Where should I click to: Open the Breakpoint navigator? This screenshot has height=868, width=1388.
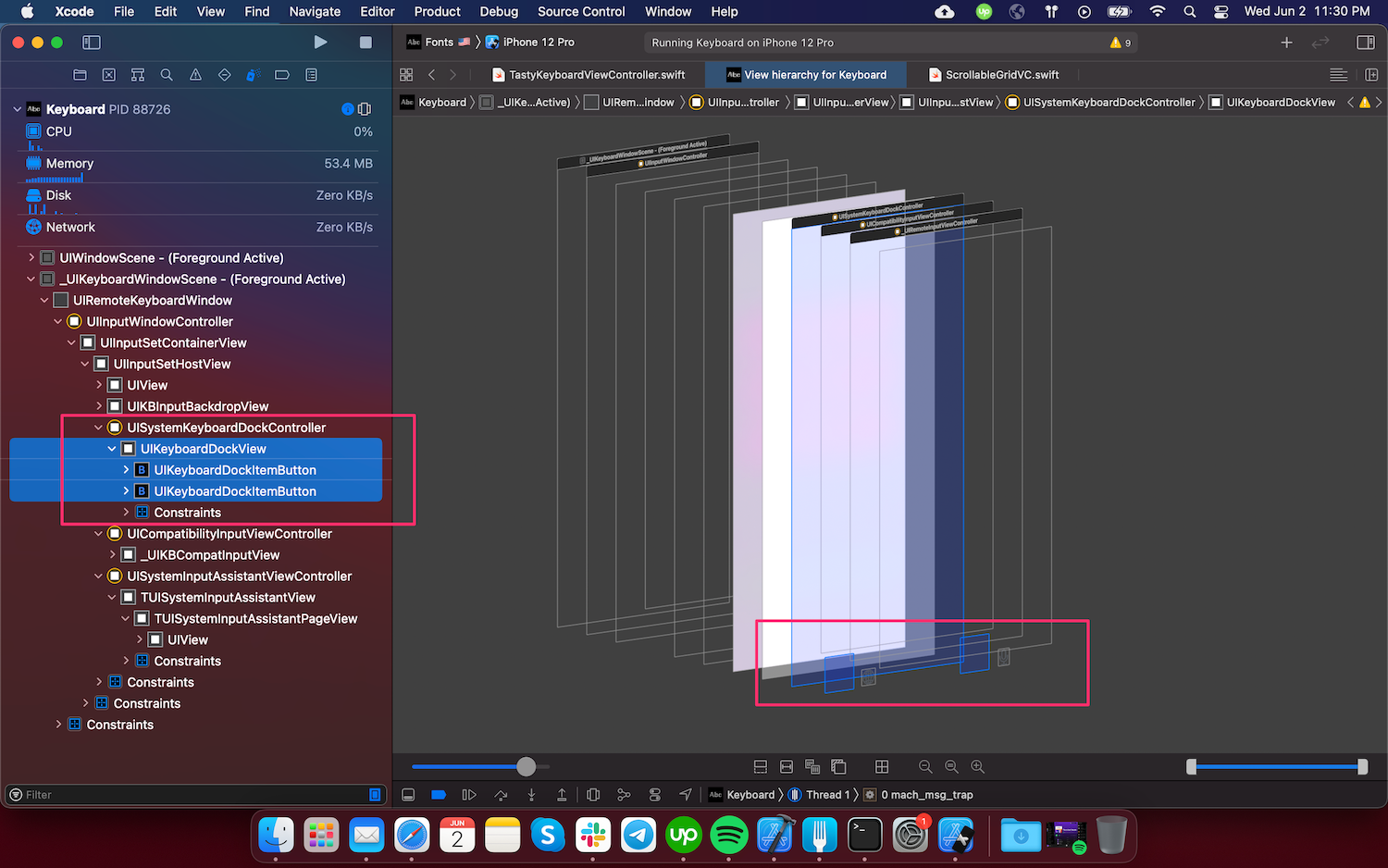[x=282, y=75]
